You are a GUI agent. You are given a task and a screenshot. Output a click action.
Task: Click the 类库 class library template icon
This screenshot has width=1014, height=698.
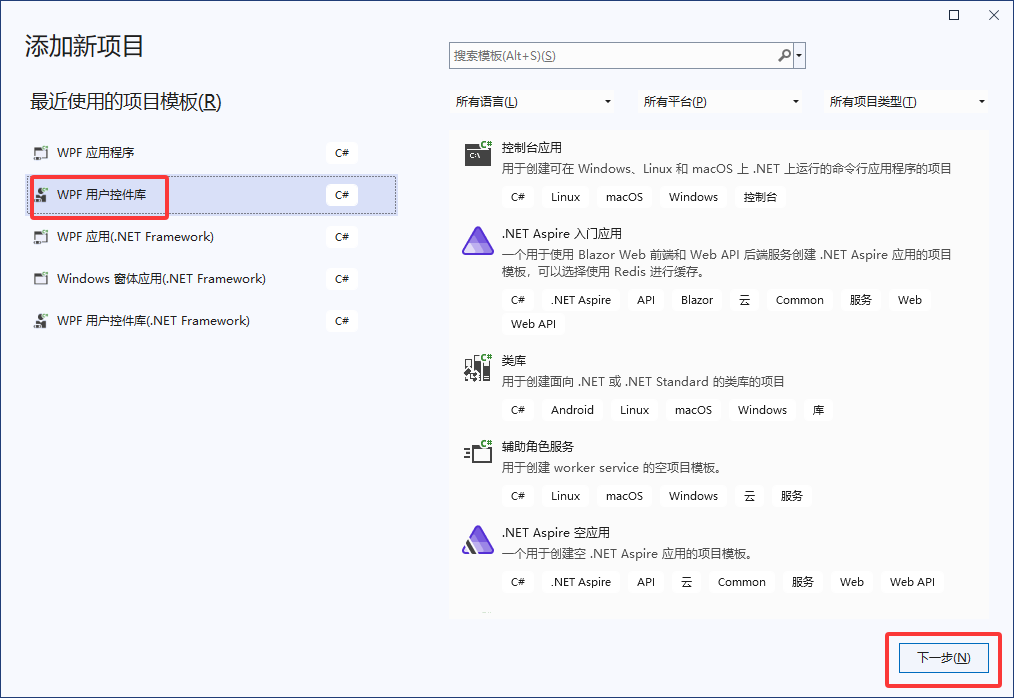point(477,368)
